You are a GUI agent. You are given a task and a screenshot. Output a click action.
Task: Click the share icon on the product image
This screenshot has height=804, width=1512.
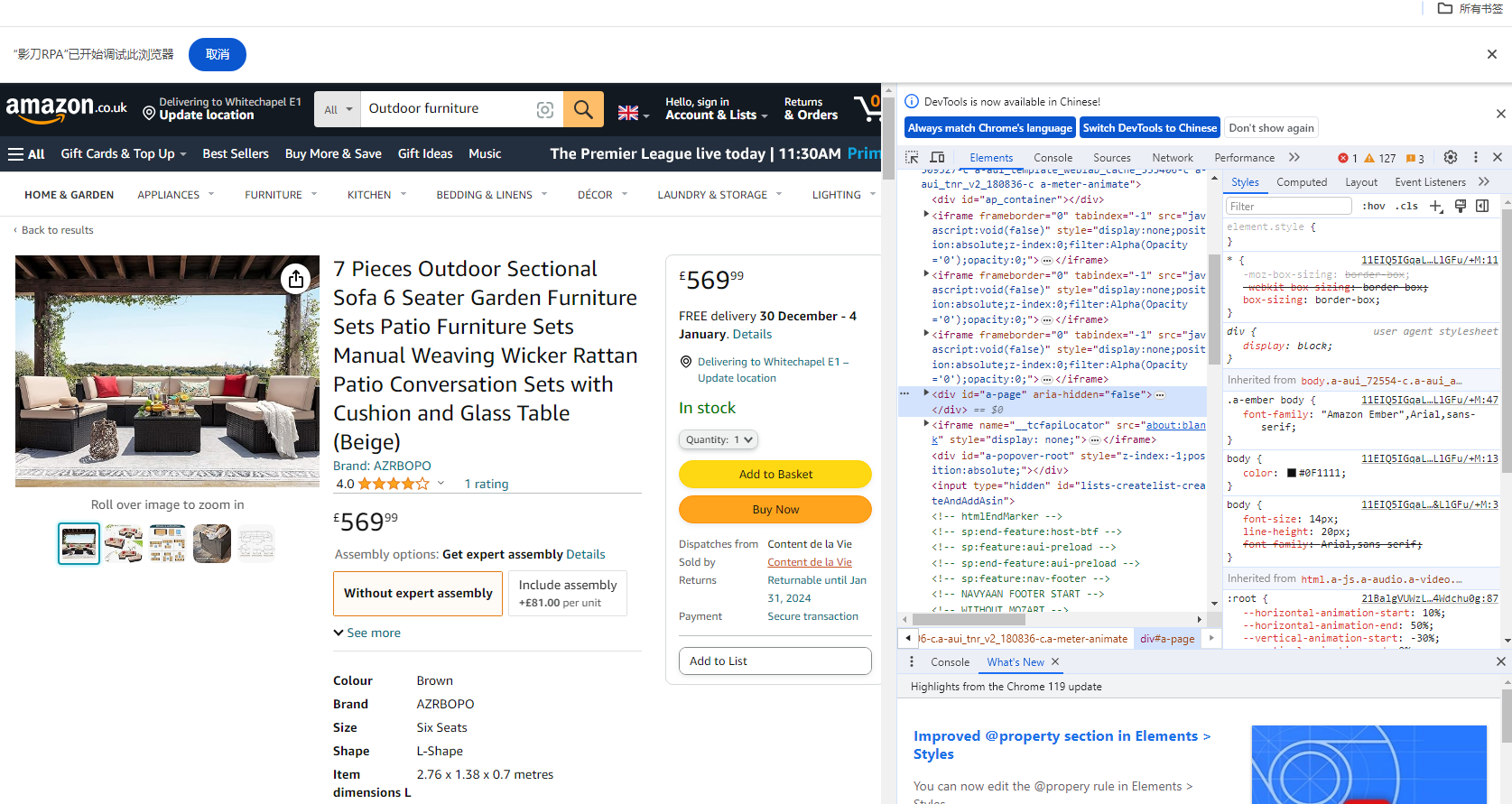296,279
